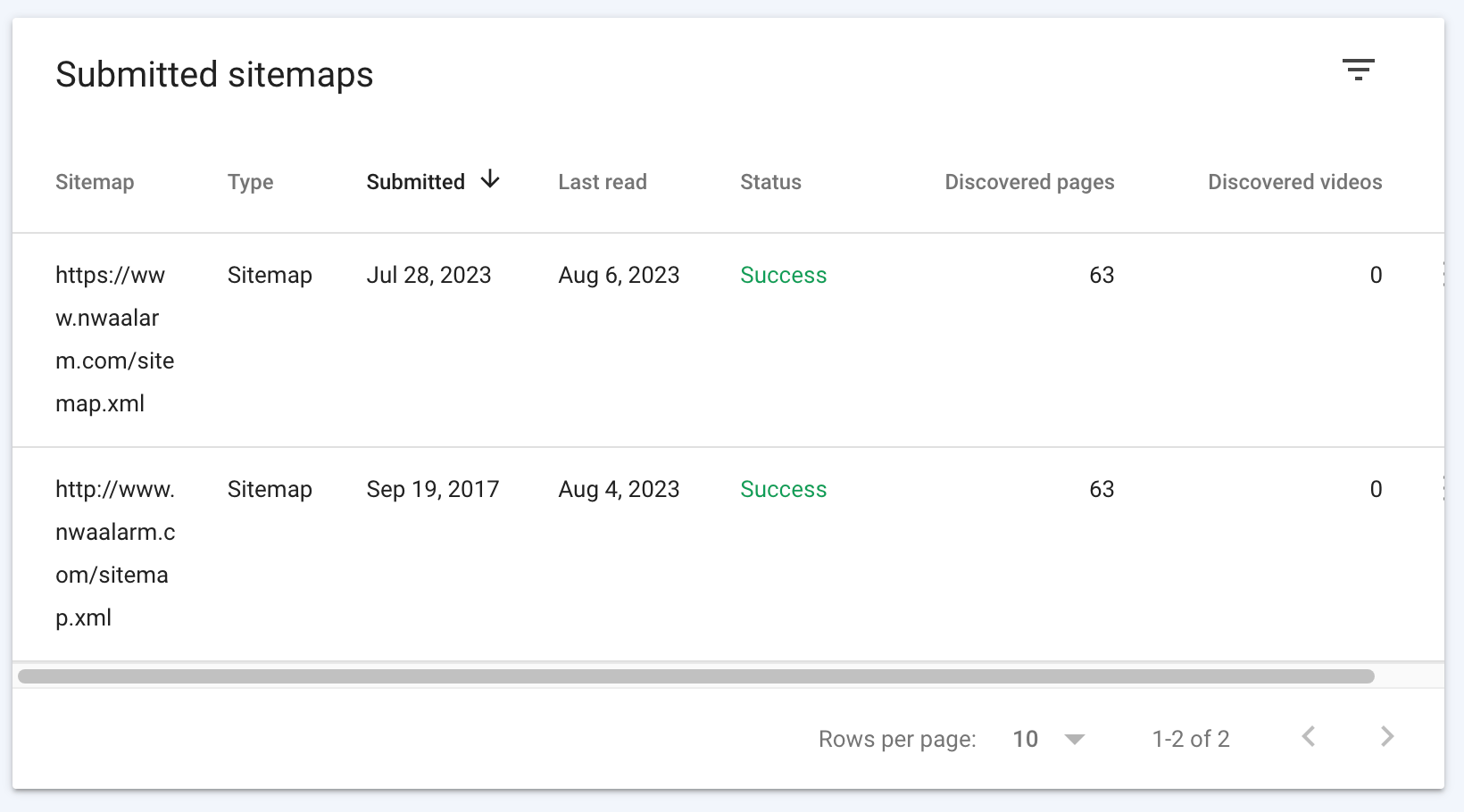
Task: Sort by Status column header
Action: pyautogui.click(x=770, y=182)
